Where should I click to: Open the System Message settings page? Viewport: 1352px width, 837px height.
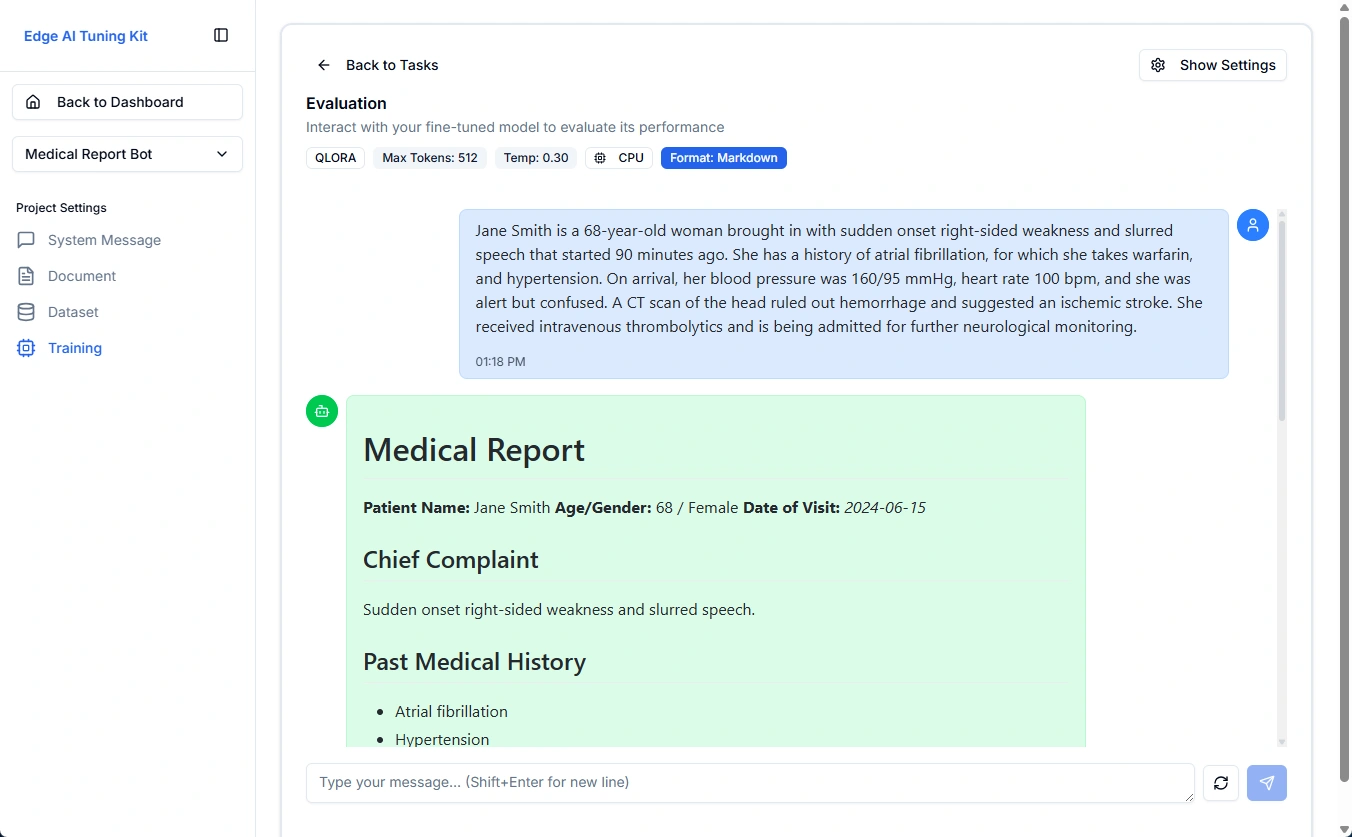tap(104, 240)
